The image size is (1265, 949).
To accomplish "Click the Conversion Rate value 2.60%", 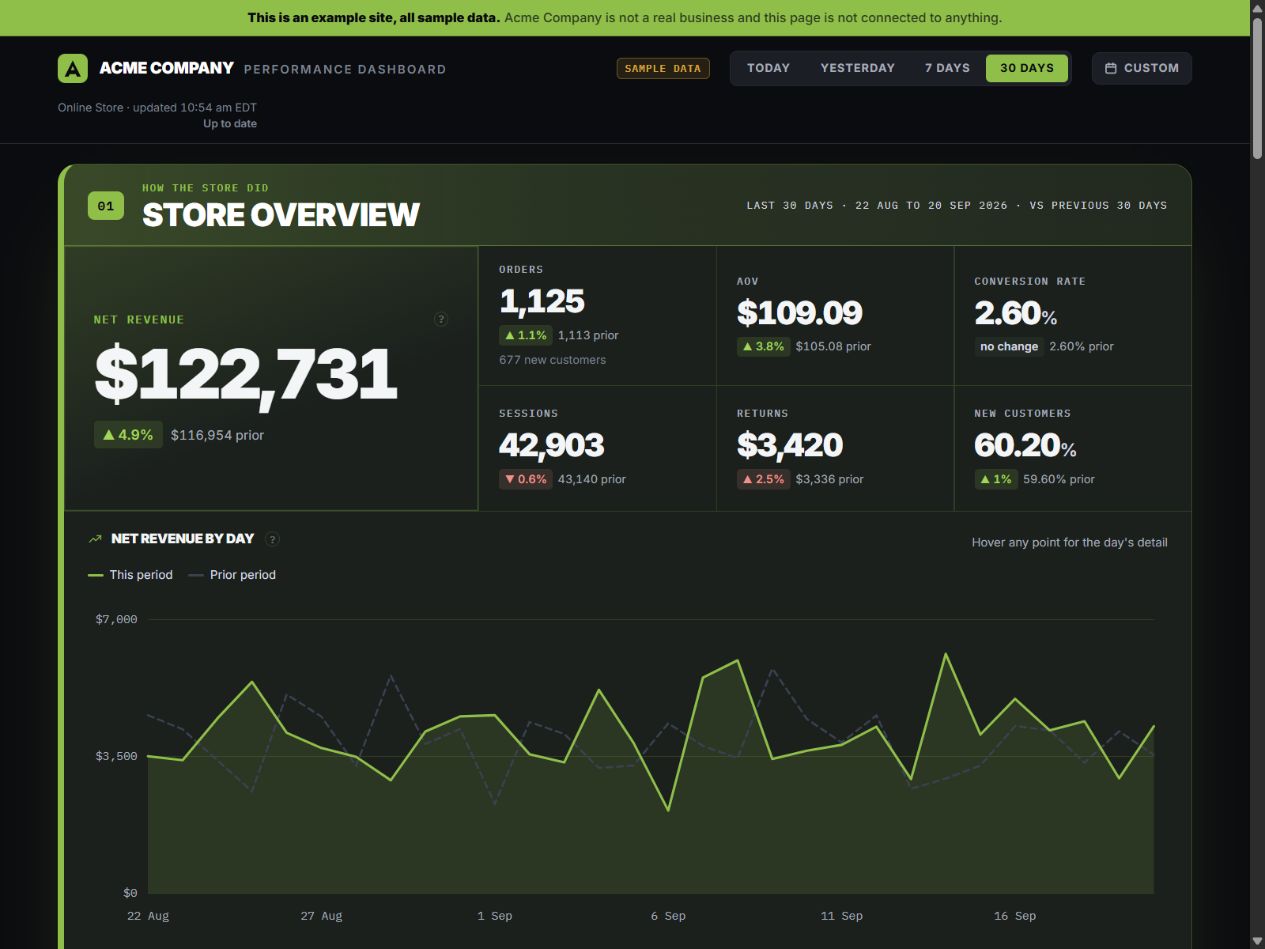I will pyautogui.click(x=1016, y=313).
